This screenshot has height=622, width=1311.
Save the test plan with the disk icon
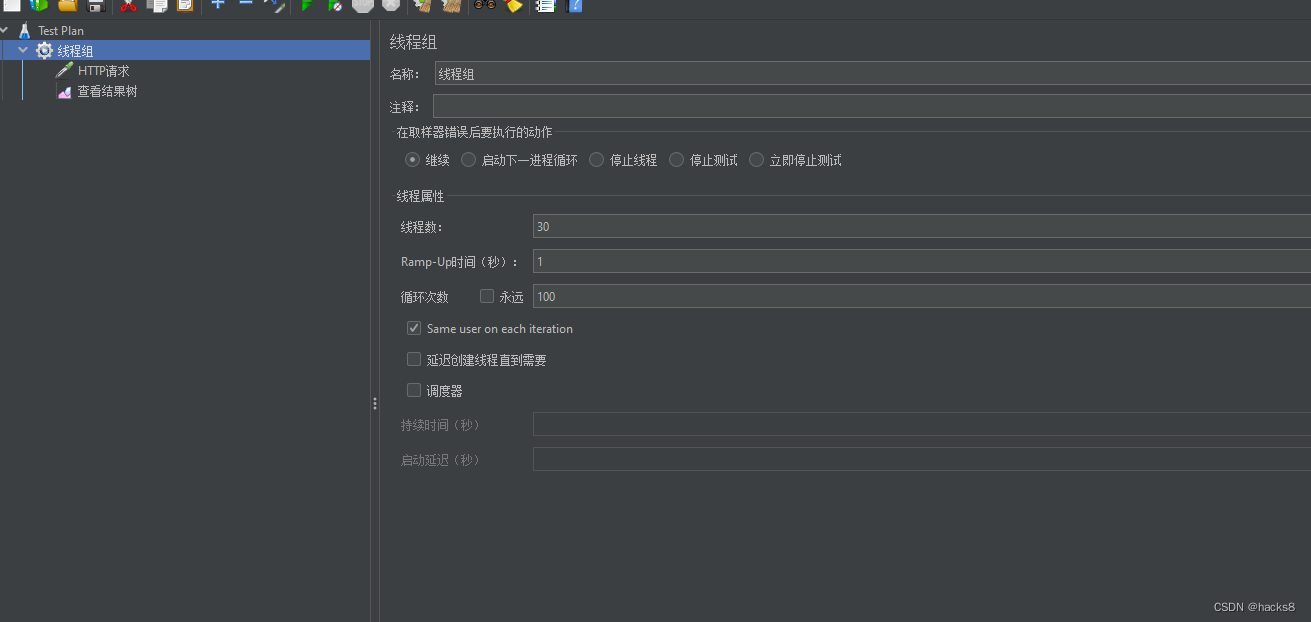[x=96, y=5]
